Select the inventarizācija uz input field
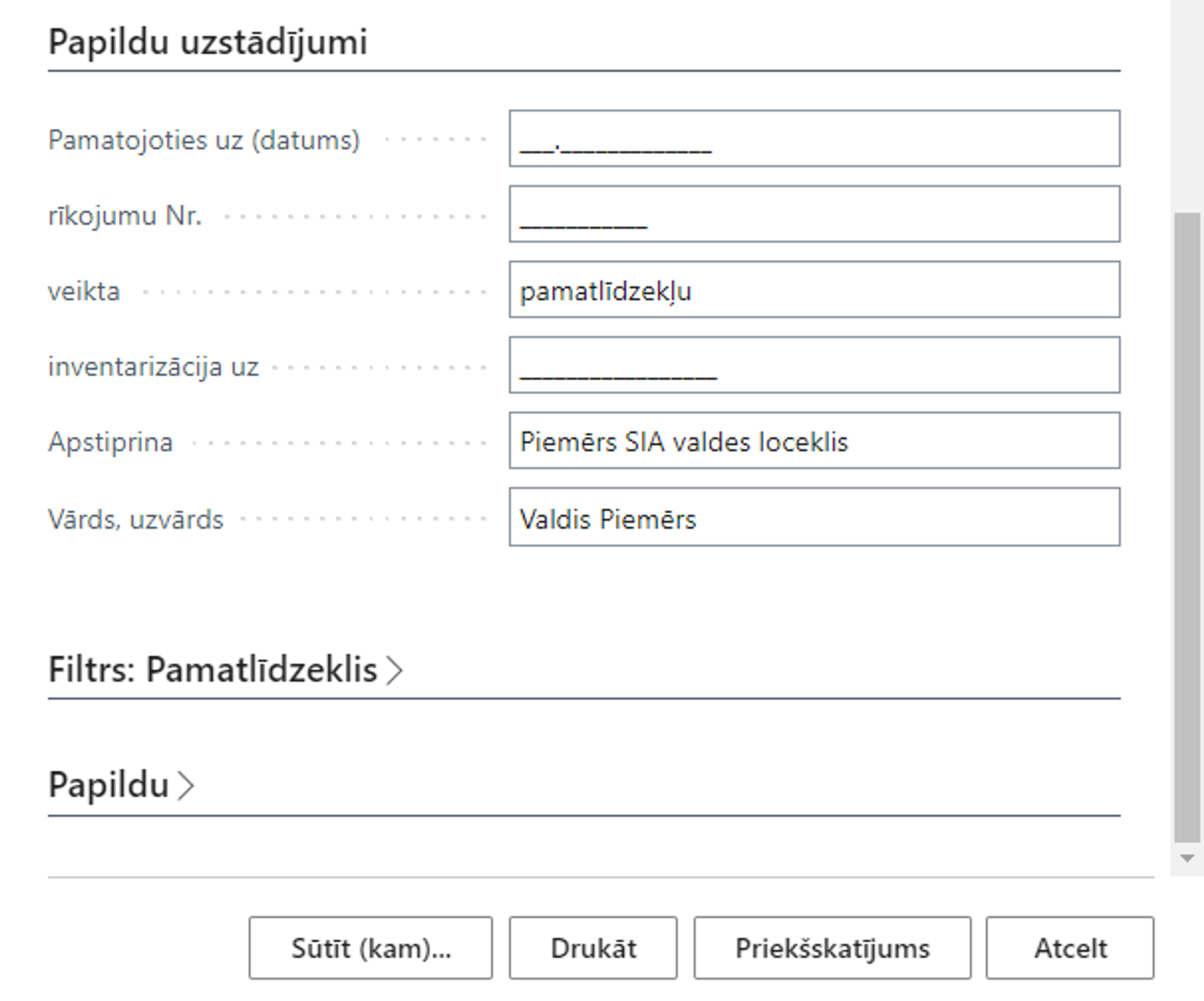Screen dimensions: 1204x1001 (x=814, y=365)
